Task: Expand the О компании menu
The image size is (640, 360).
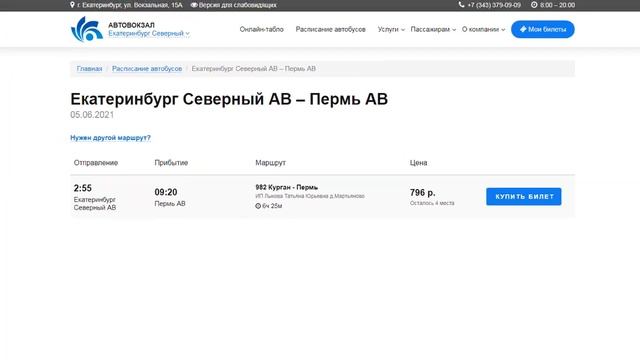Action: pyautogui.click(x=483, y=29)
